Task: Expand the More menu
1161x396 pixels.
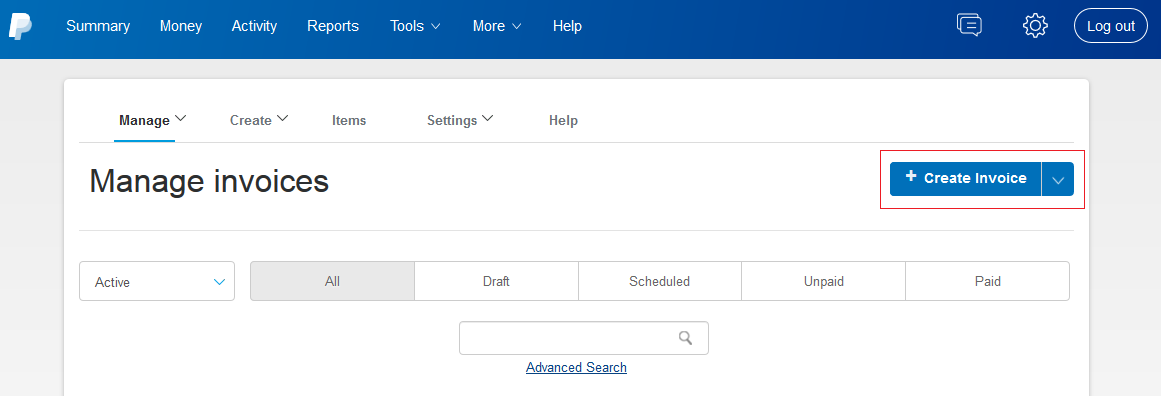Action: (497, 26)
